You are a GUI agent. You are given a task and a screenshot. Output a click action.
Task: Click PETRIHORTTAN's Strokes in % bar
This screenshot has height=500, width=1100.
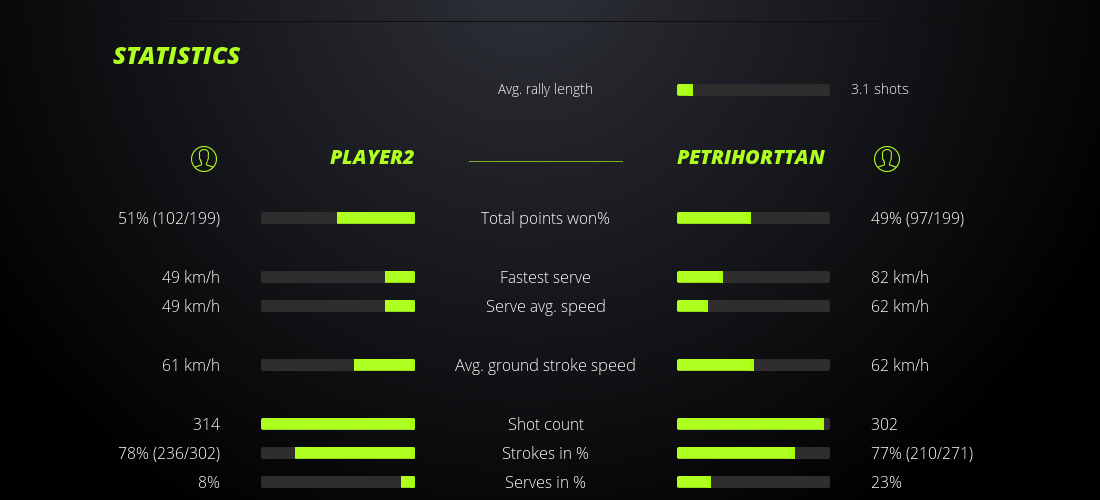(x=753, y=453)
